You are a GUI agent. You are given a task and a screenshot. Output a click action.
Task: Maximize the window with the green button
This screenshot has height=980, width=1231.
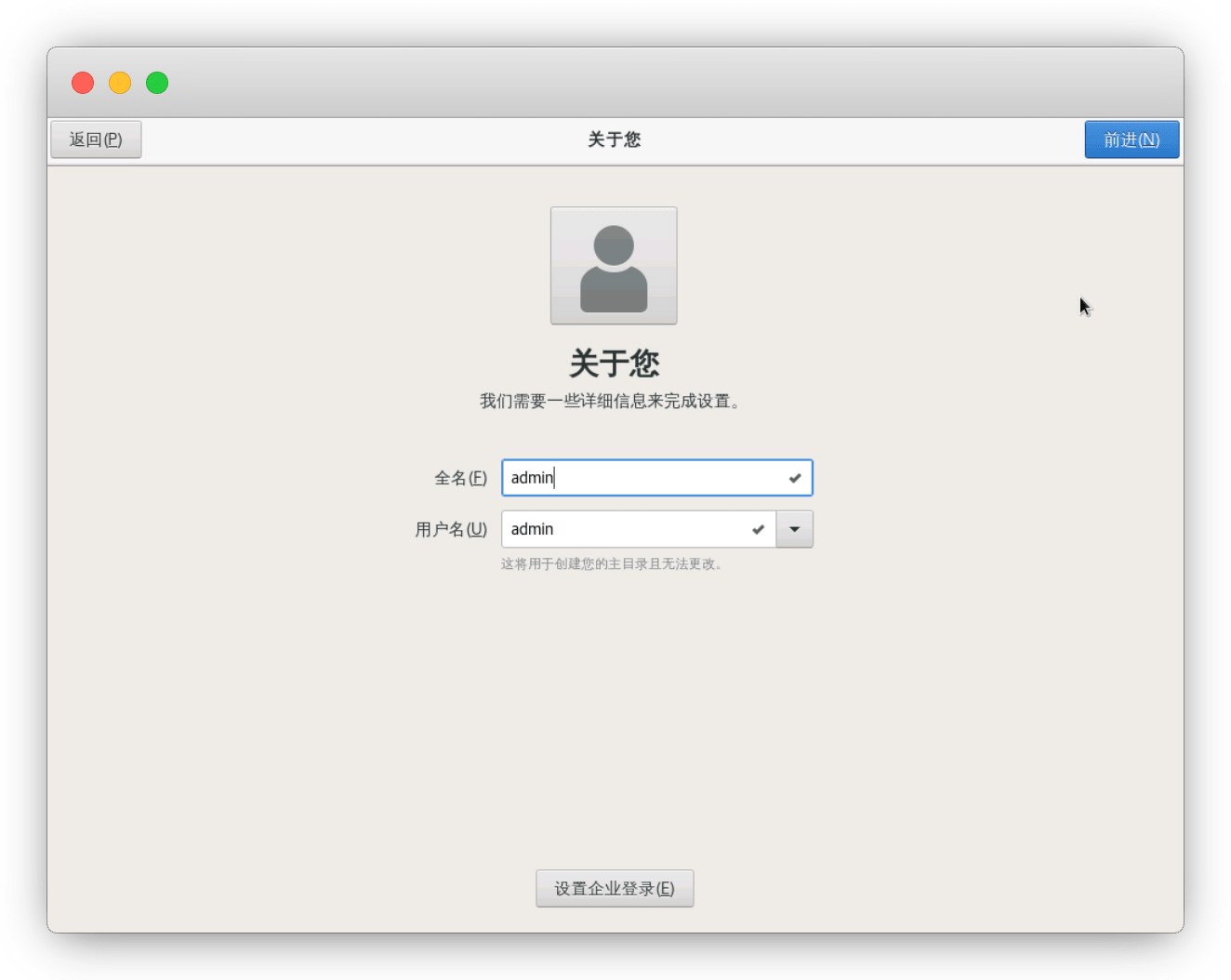pyautogui.click(x=157, y=83)
